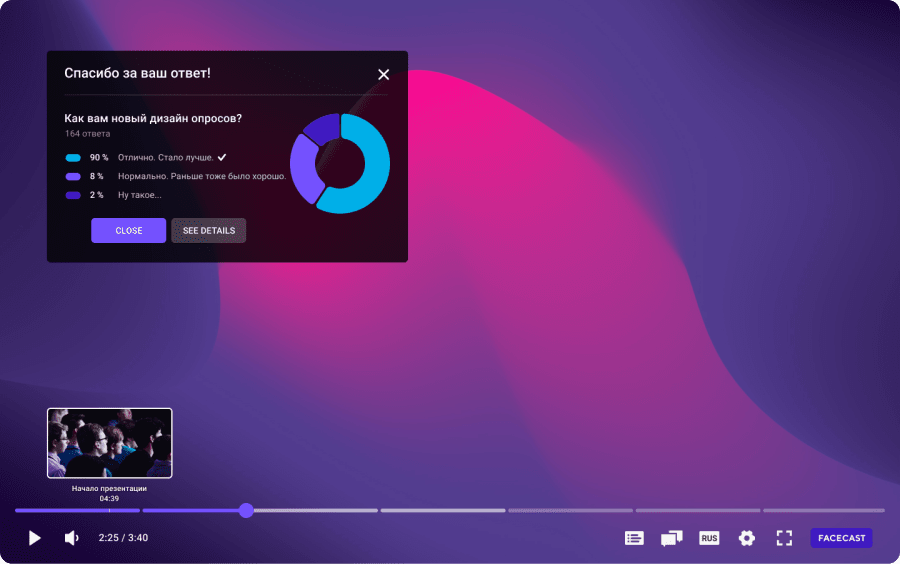Viewport: 900px width, 564px height.
Task: Change language via the RUS badge
Action: point(709,538)
